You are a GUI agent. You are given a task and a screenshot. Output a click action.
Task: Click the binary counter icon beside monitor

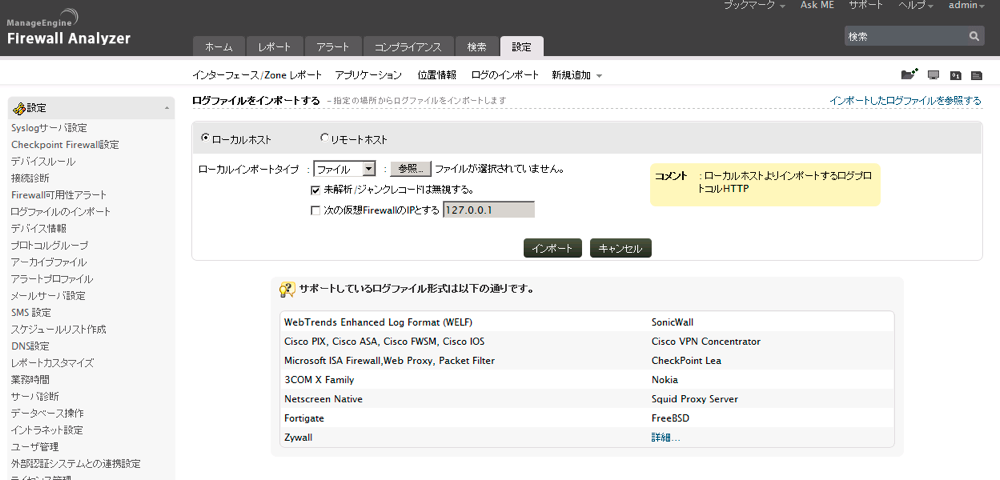(x=955, y=75)
